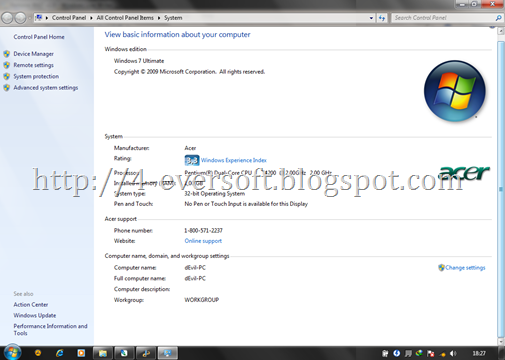Open Device Manager
This screenshot has height=360, width=505.
34,54
